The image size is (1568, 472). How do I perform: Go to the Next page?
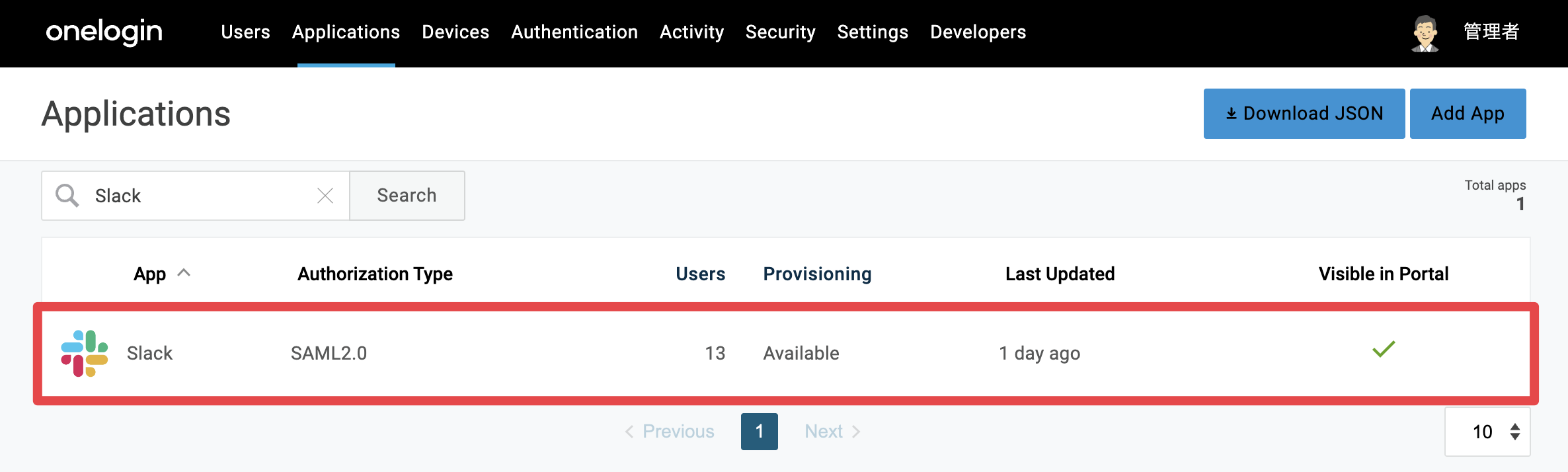coord(832,432)
